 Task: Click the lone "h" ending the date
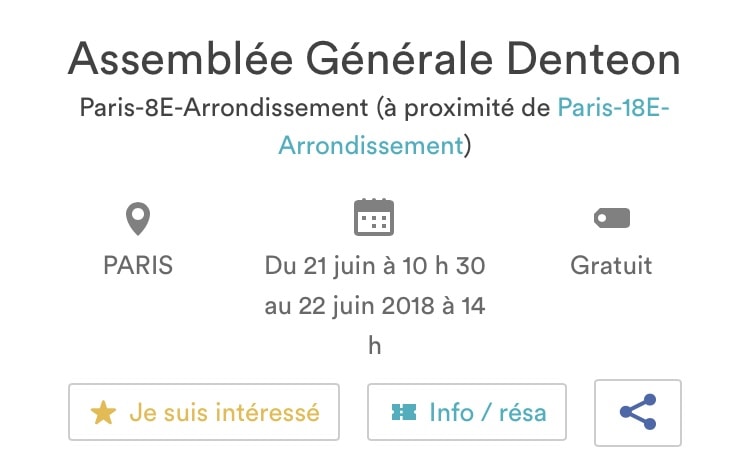374,345
